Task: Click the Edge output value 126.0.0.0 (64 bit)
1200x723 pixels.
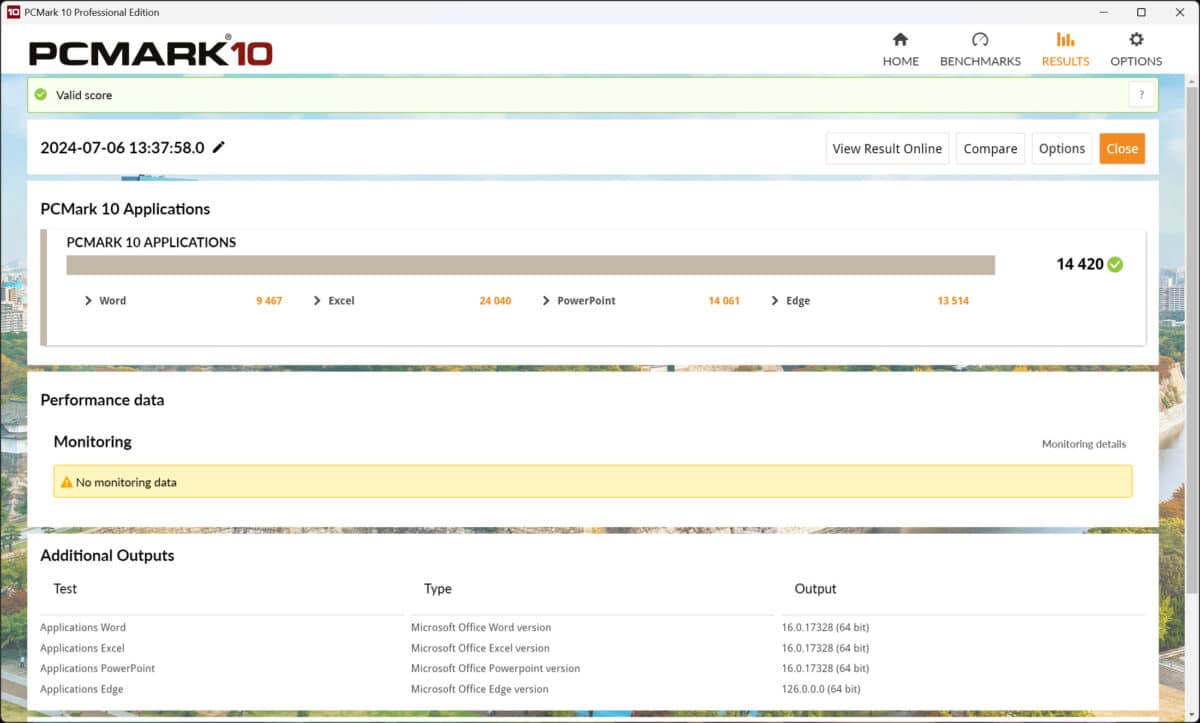Action: (821, 689)
